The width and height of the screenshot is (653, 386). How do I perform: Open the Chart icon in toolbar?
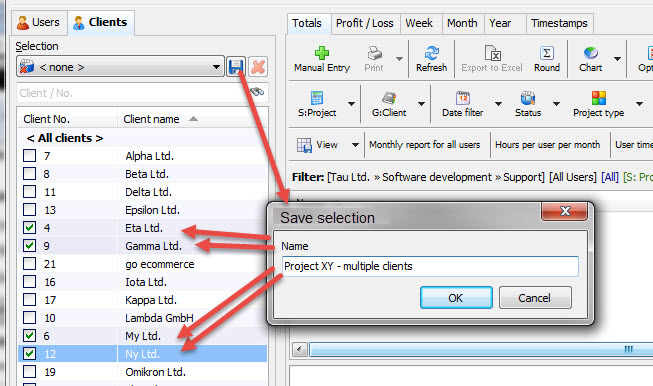click(x=591, y=53)
